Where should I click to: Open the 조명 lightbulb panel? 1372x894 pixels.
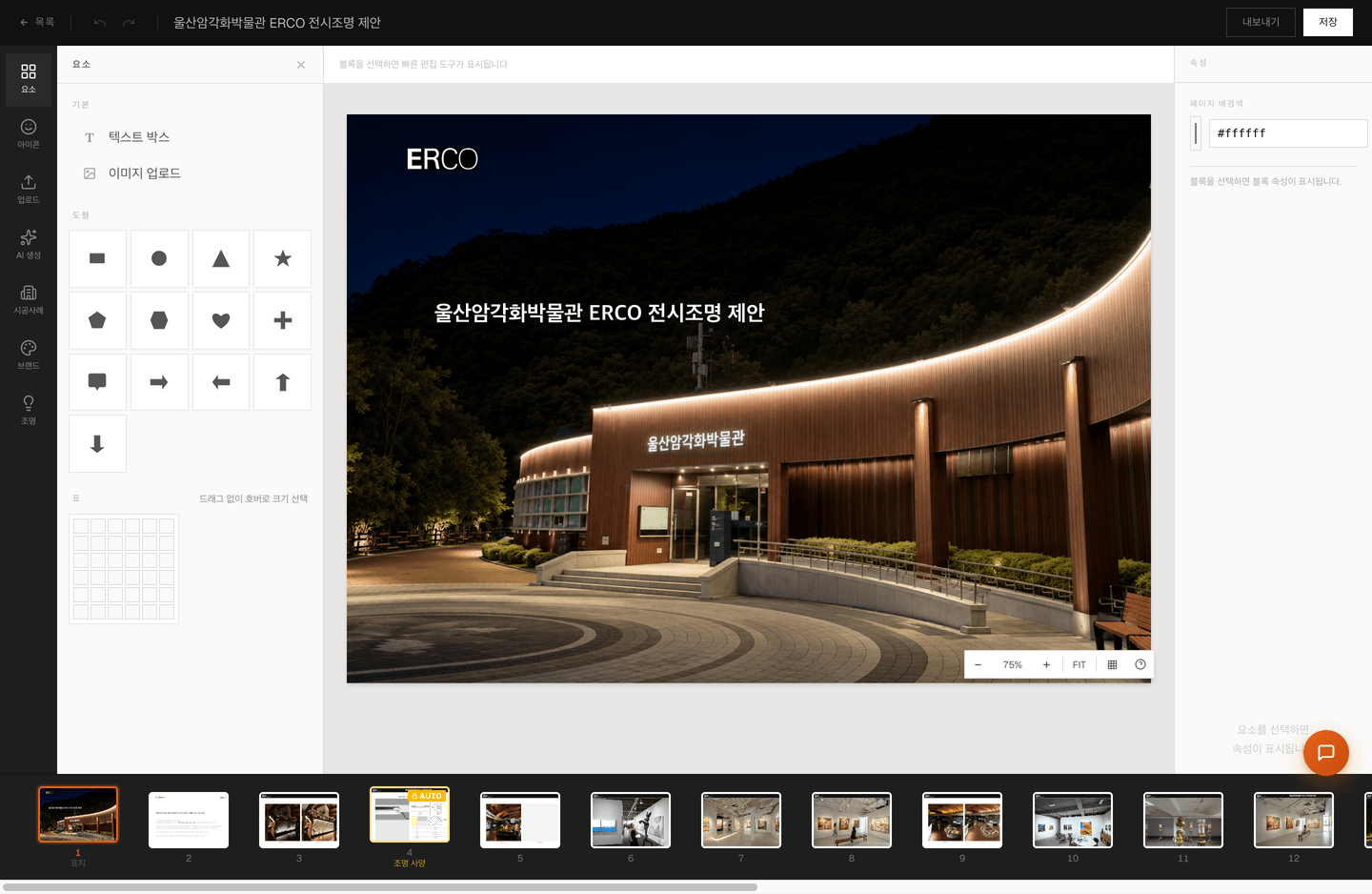tap(29, 410)
